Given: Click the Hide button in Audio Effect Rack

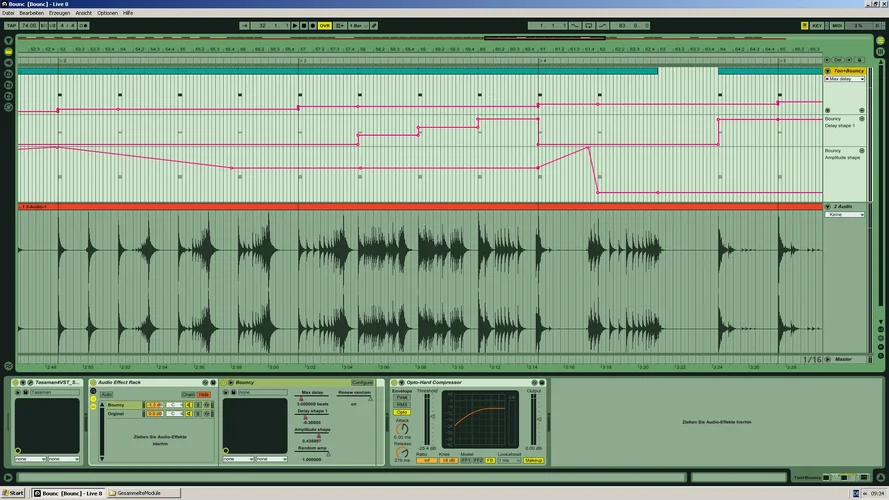Looking at the screenshot, I should 204,394.
